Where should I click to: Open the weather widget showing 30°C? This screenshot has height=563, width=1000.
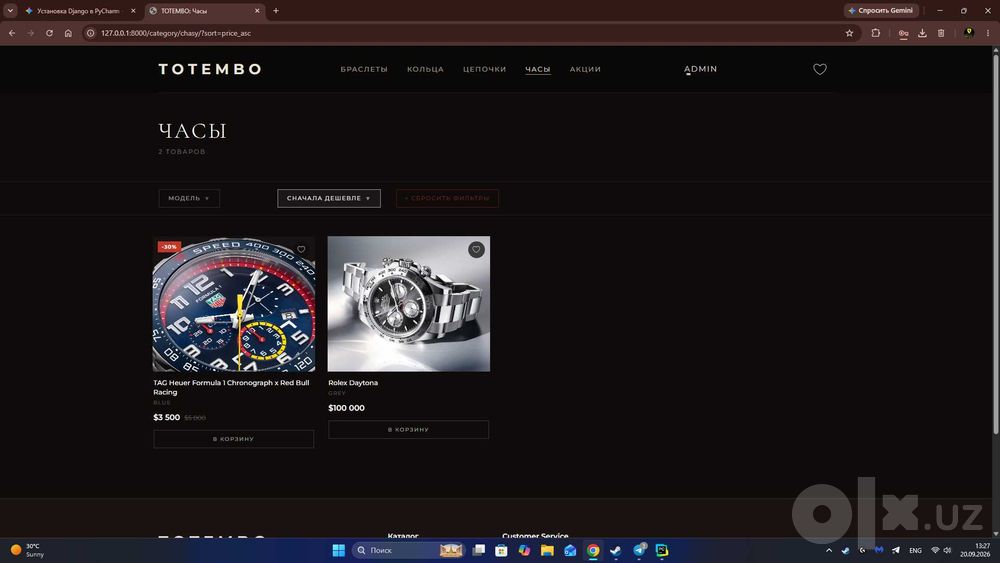(x=27, y=550)
